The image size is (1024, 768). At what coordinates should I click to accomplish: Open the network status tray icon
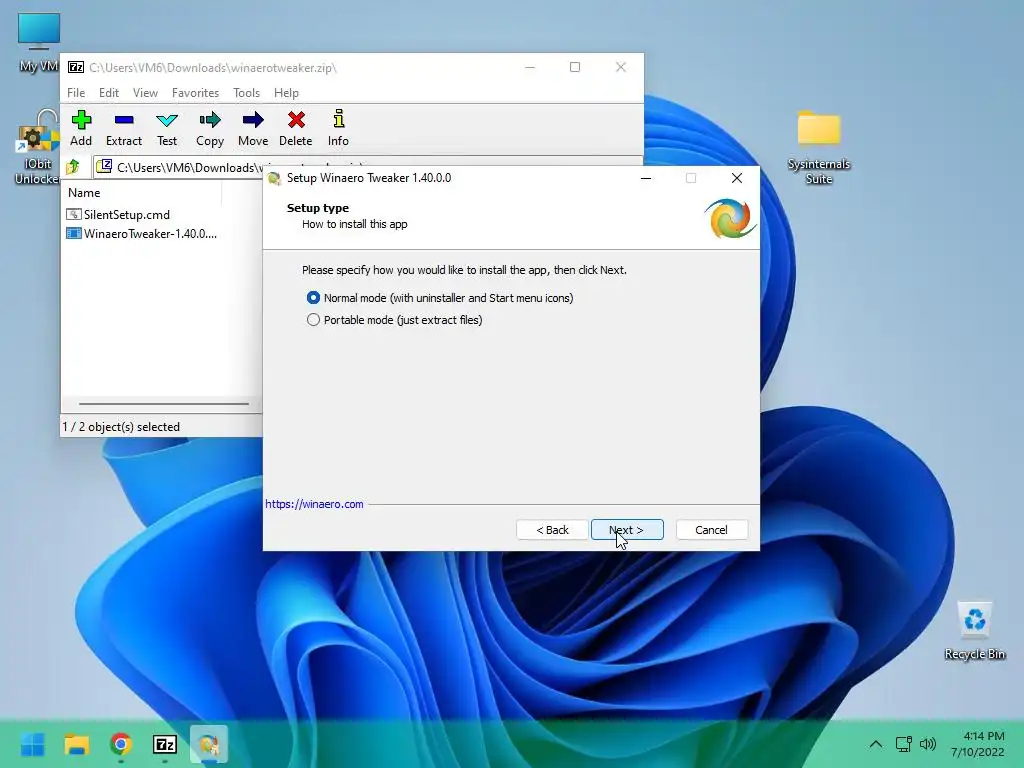pyautogui.click(x=903, y=744)
